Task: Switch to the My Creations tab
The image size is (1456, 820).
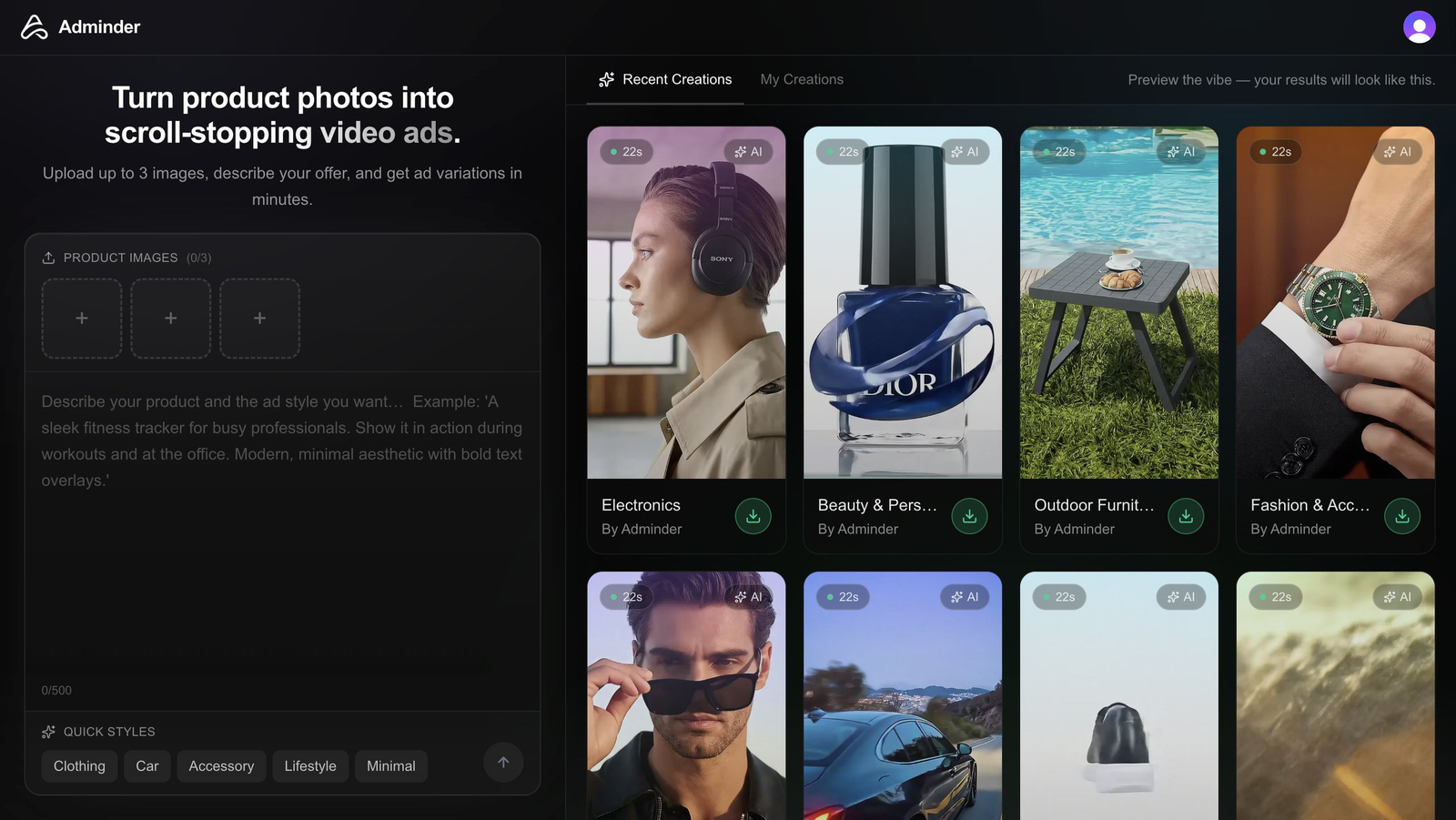Action: point(802,80)
